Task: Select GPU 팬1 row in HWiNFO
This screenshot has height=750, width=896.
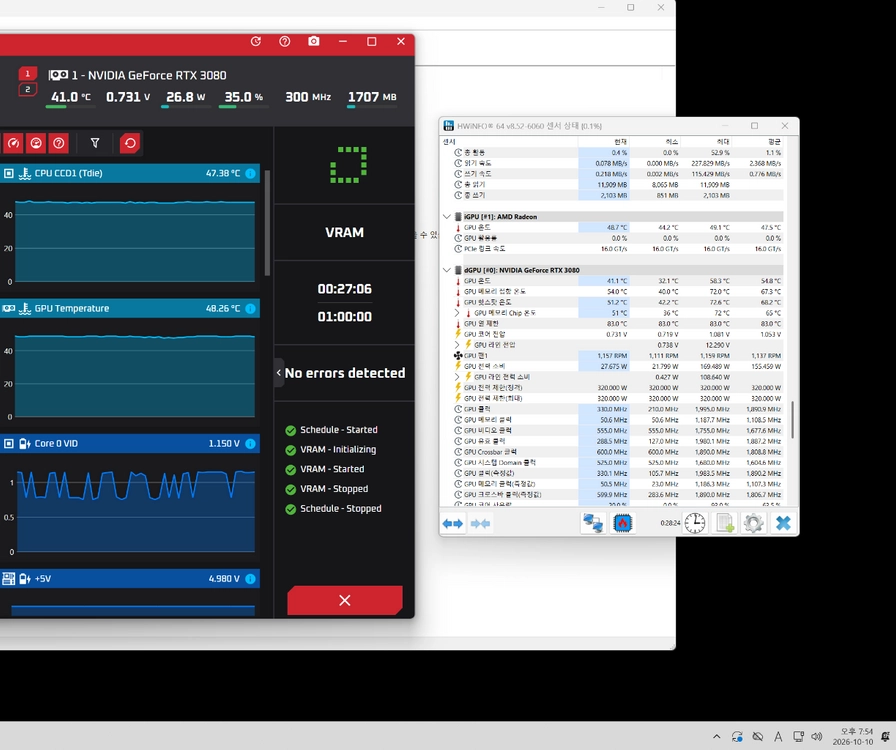Action: (618, 356)
